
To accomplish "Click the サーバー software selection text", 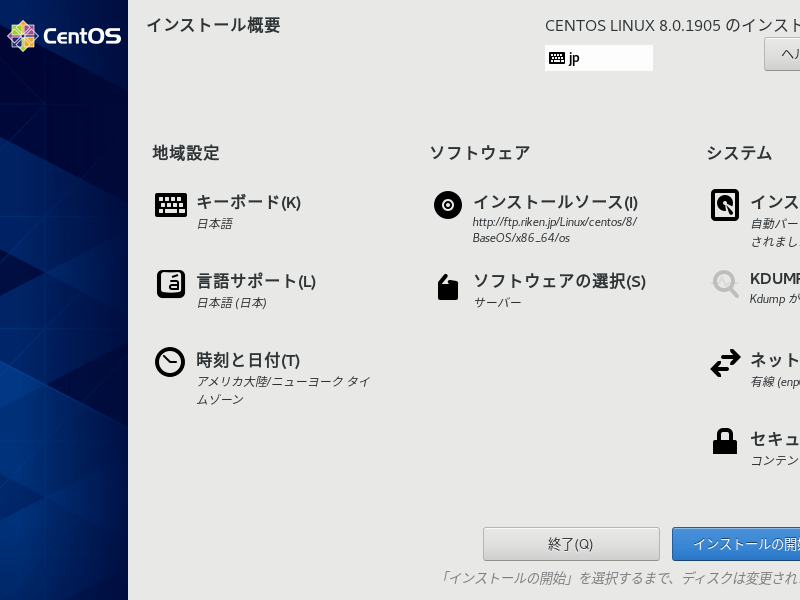I will click(x=498, y=303).
